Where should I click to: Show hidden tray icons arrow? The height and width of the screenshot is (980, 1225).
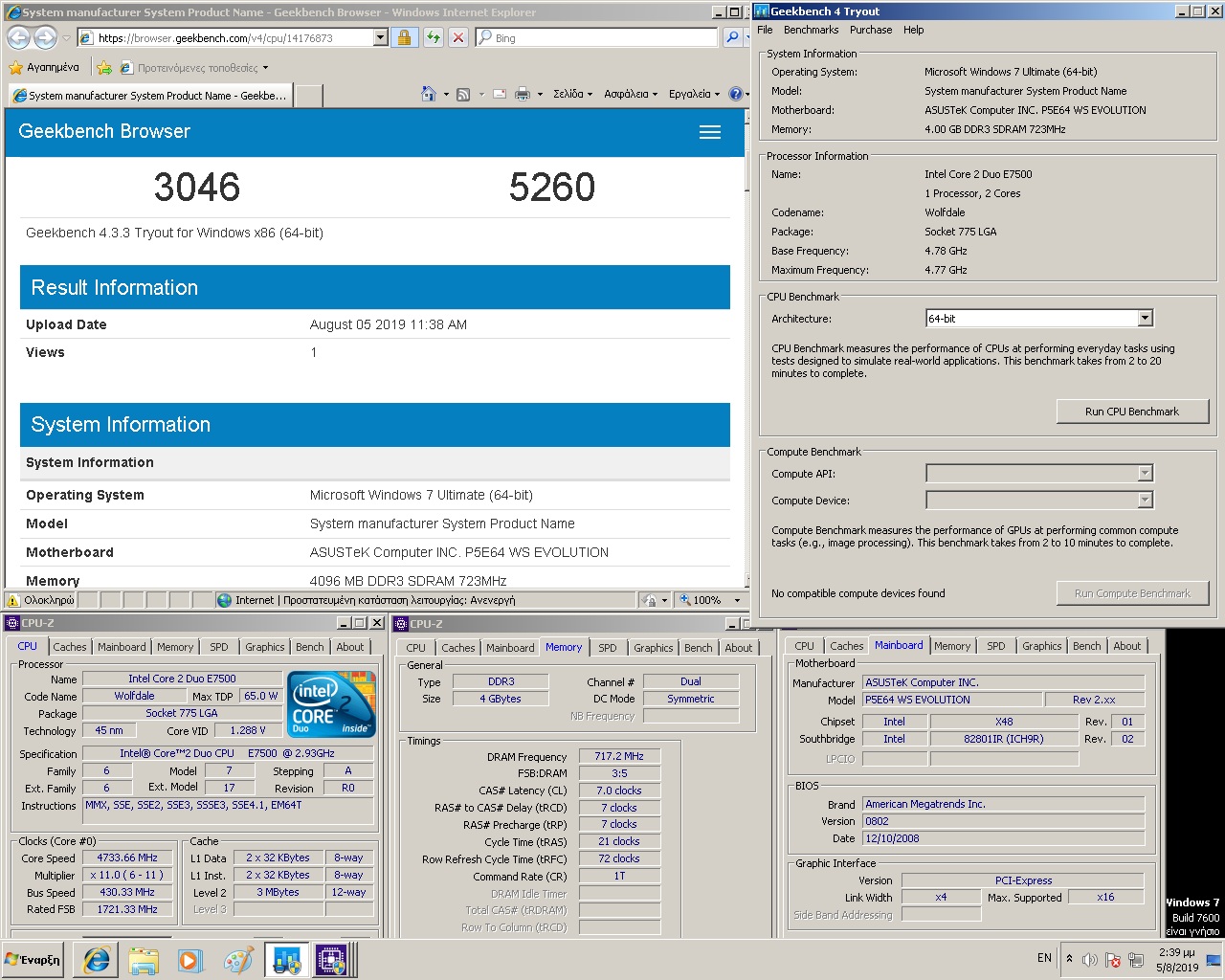tap(1070, 958)
